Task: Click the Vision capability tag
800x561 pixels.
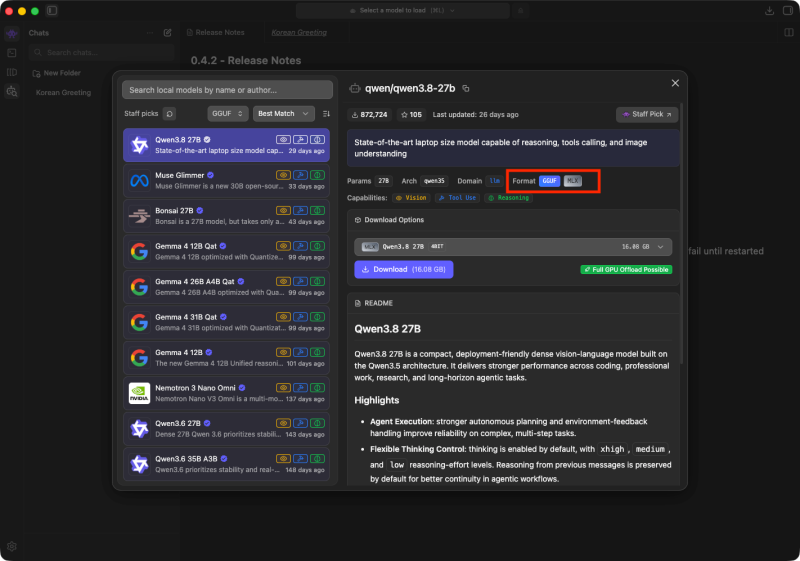Action: 411,198
